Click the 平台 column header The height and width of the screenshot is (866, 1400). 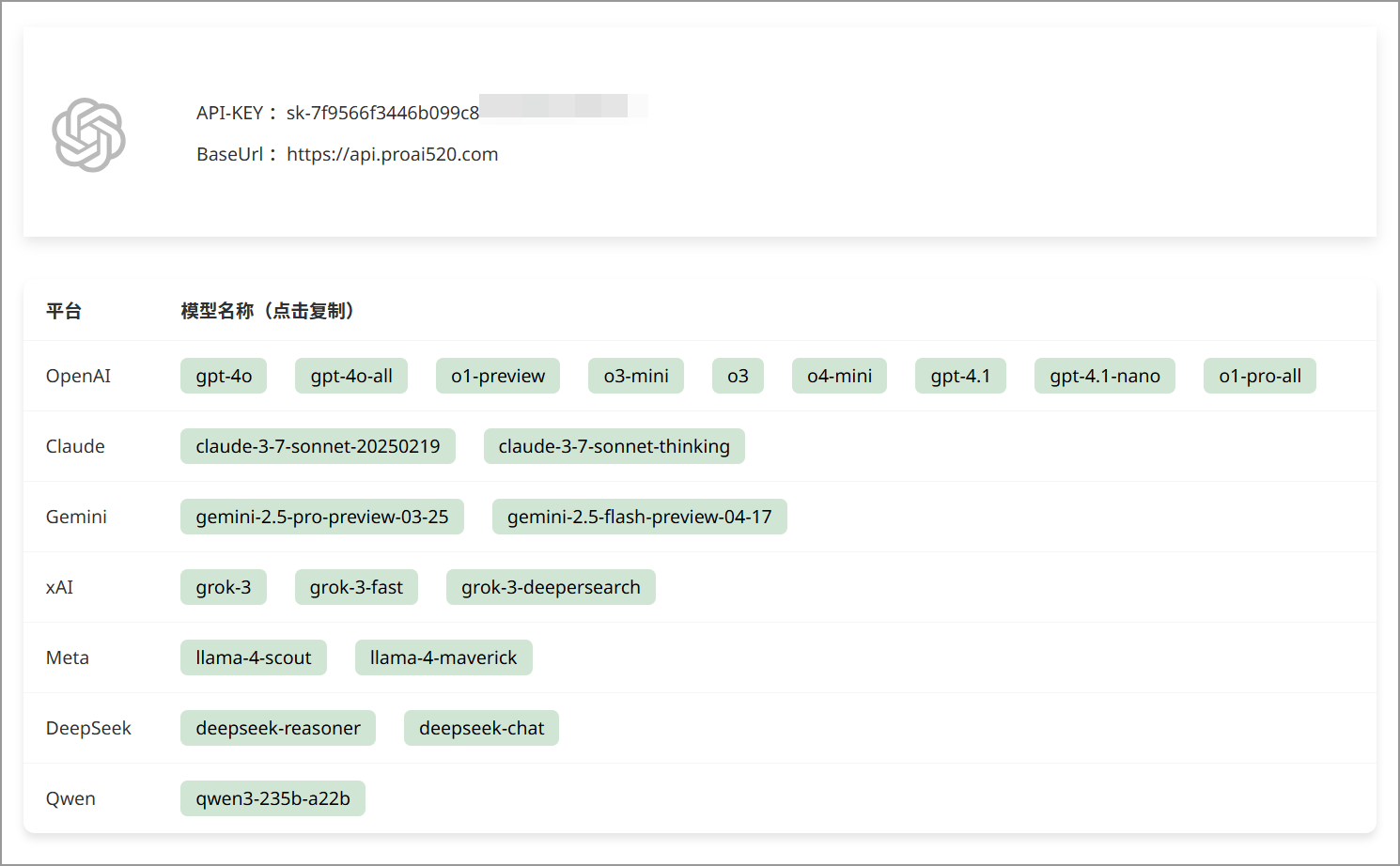[64, 311]
